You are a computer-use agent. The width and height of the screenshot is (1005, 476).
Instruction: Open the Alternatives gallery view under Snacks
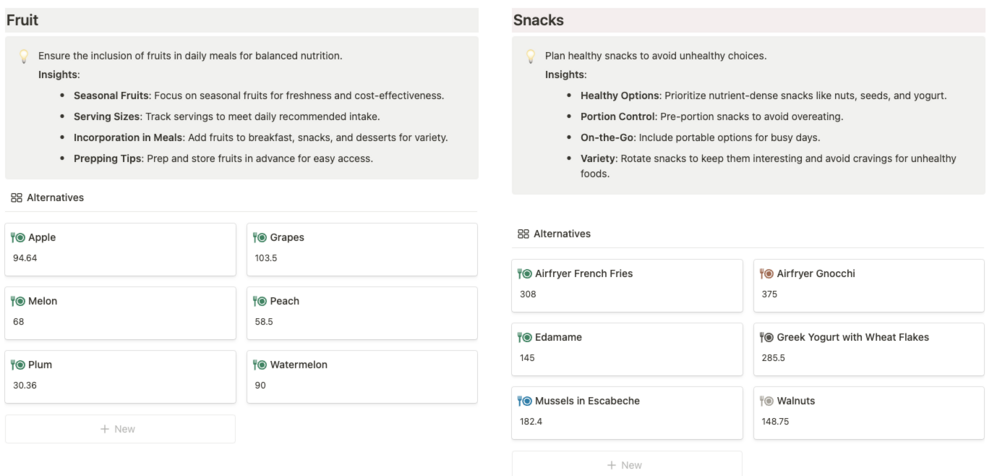click(554, 233)
